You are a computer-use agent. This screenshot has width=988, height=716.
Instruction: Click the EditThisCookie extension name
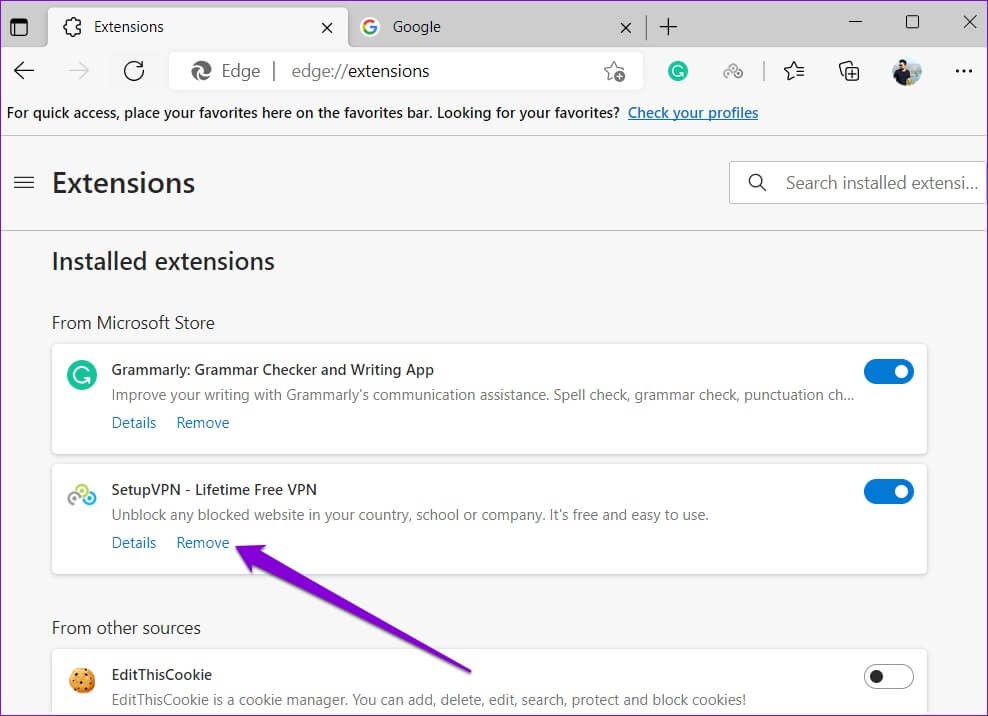(161, 675)
